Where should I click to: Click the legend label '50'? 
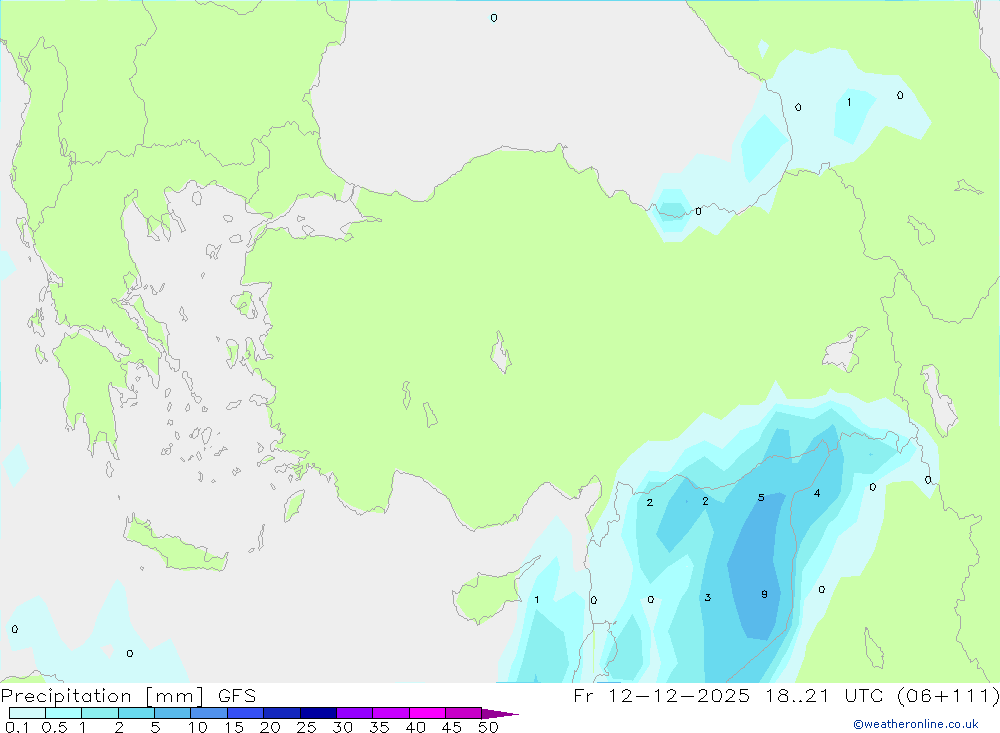coord(488,727)
